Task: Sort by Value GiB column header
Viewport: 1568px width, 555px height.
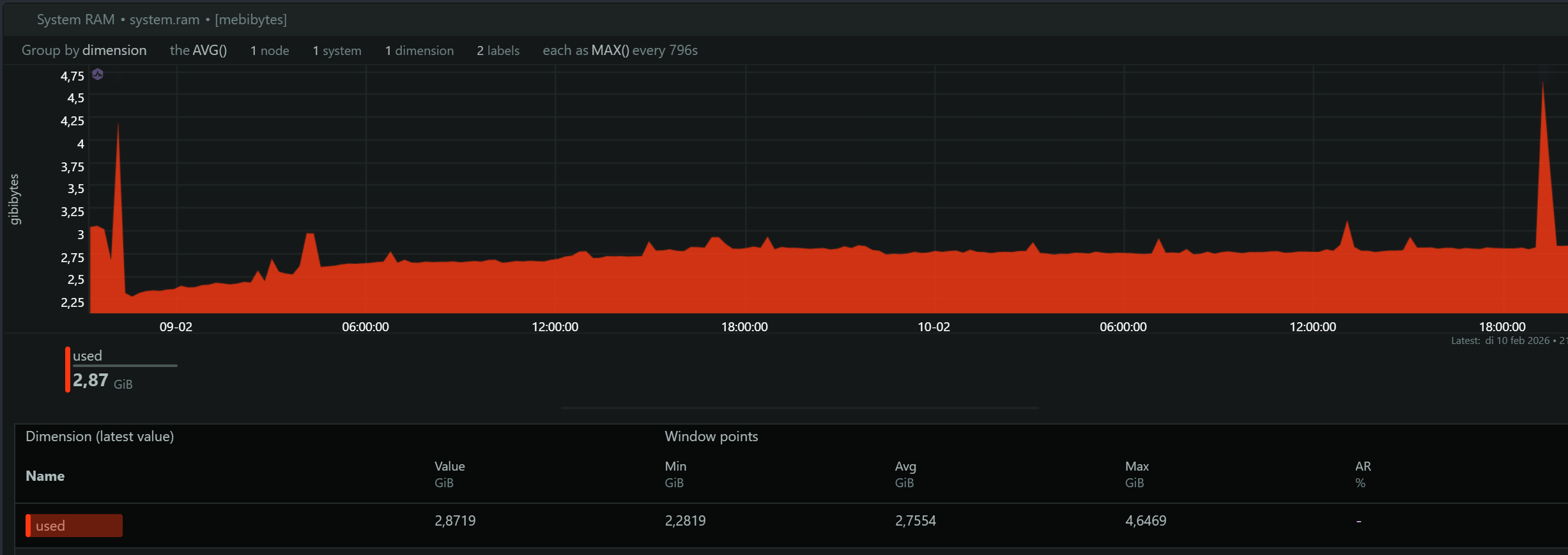Action: 450,474
